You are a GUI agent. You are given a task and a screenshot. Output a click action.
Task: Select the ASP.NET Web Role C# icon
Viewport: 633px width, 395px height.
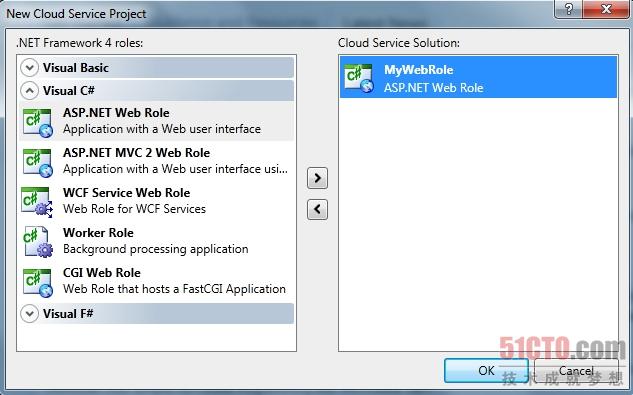pyautogui.click(x=38, y=123)
